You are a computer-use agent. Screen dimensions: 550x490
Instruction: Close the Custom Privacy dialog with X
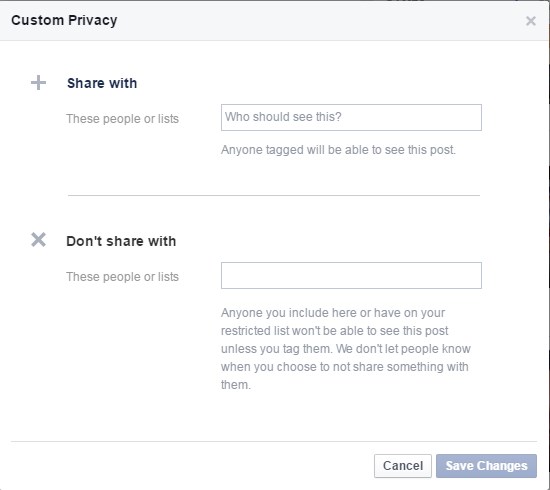tap(531, 21)
